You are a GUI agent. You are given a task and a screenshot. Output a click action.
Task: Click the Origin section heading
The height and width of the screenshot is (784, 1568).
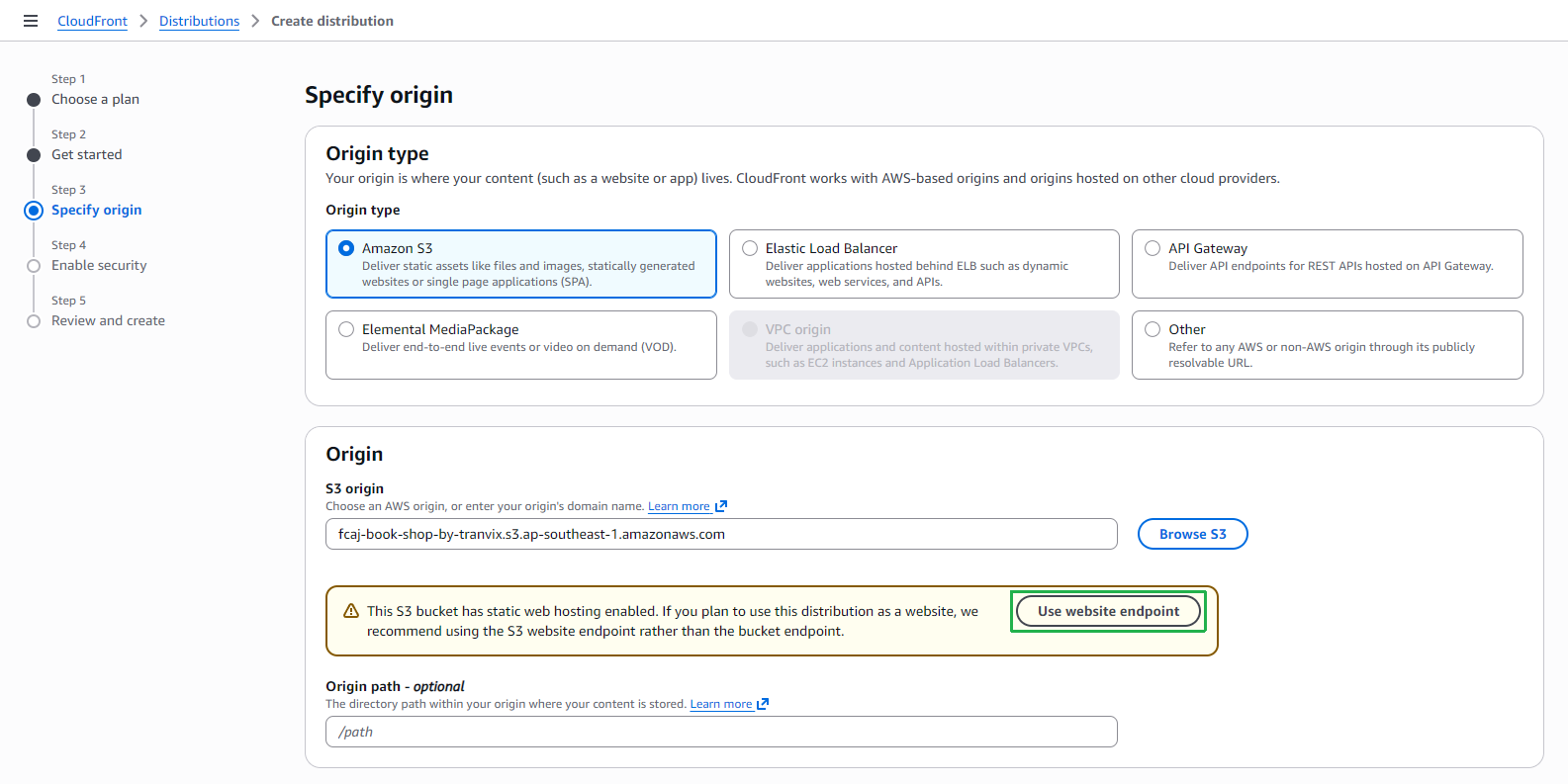pos(354,454)
